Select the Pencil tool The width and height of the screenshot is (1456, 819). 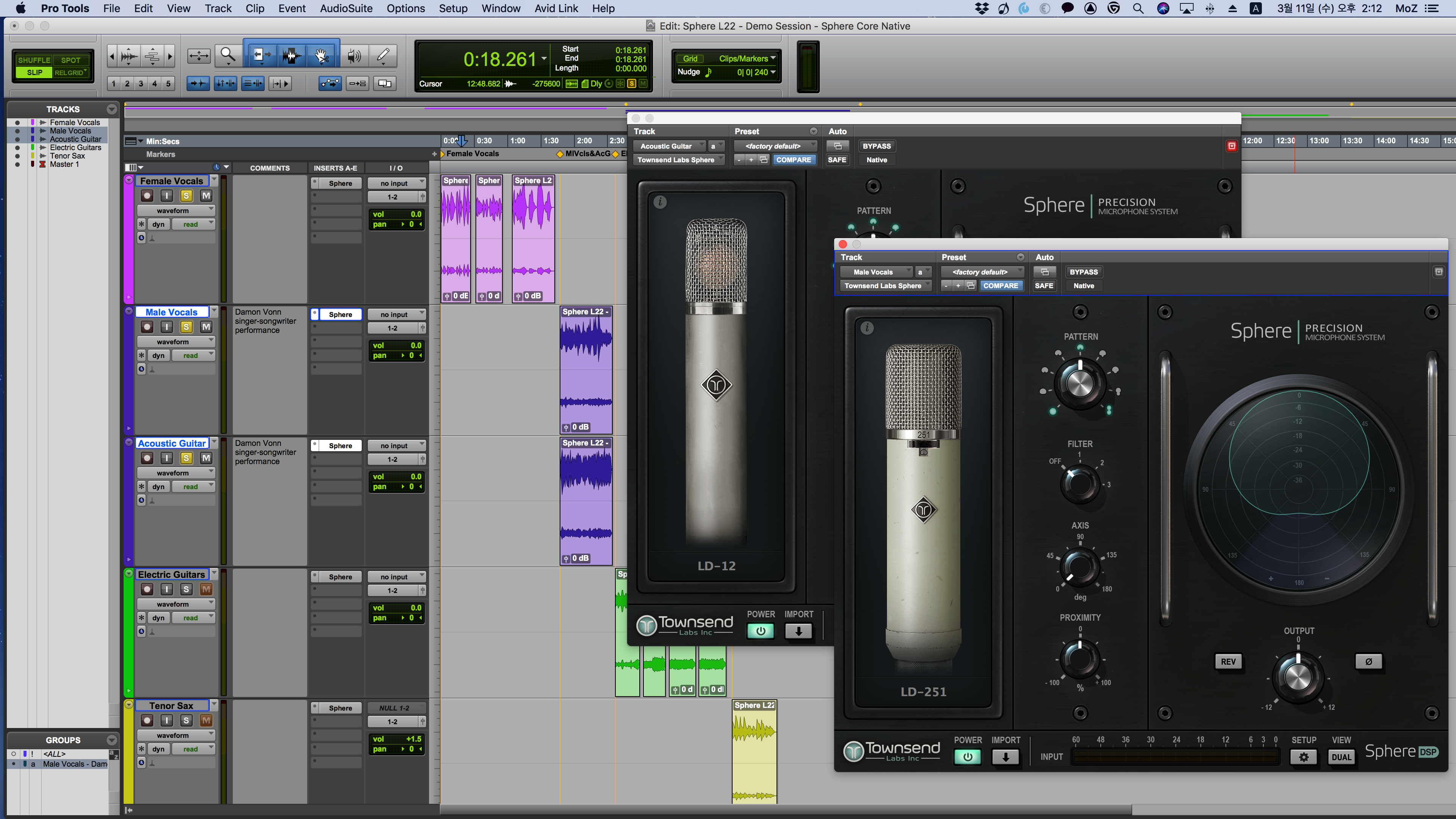[383, 55]
